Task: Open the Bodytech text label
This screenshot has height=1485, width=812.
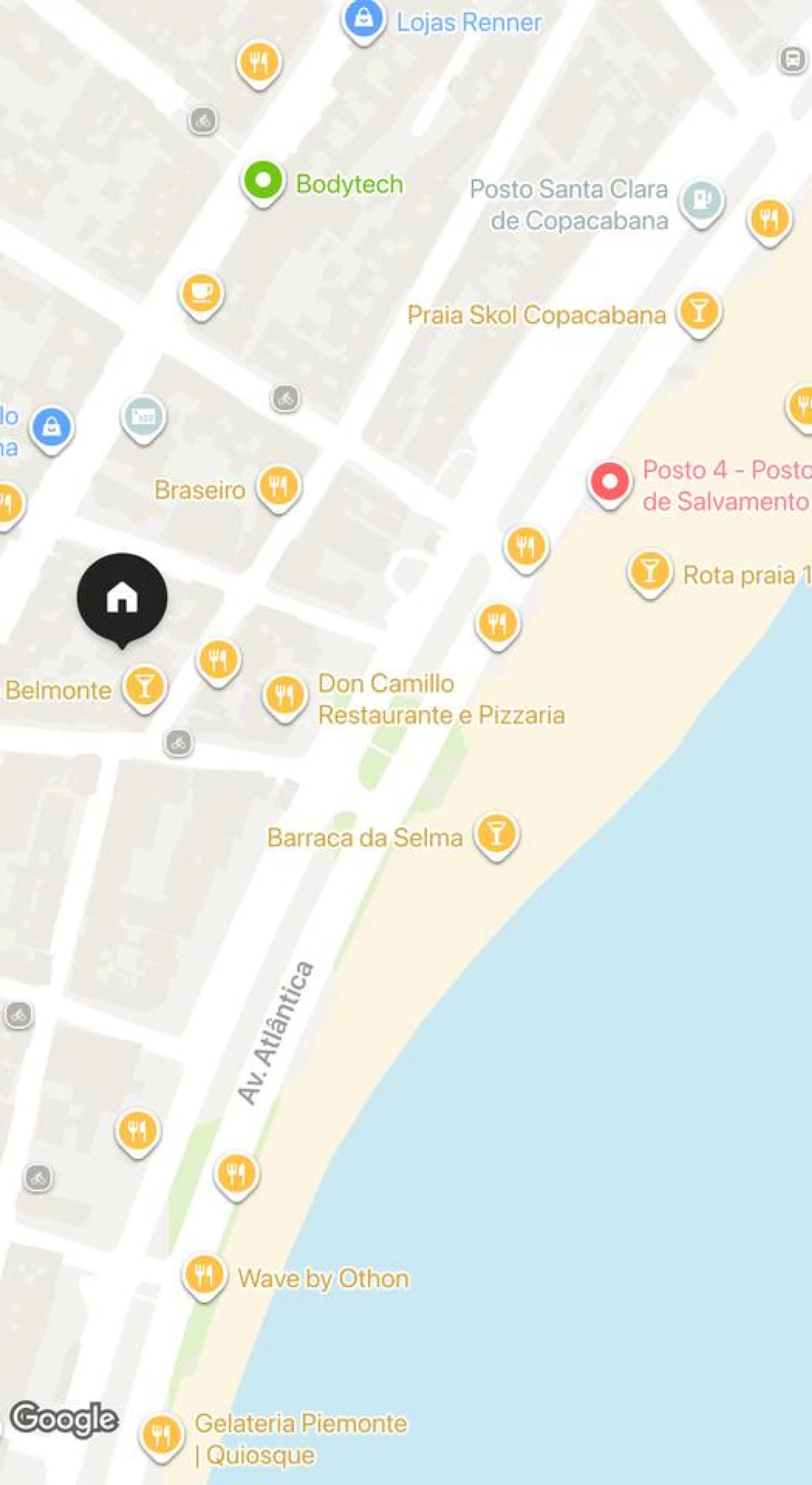Action: (x=349, y=184)
